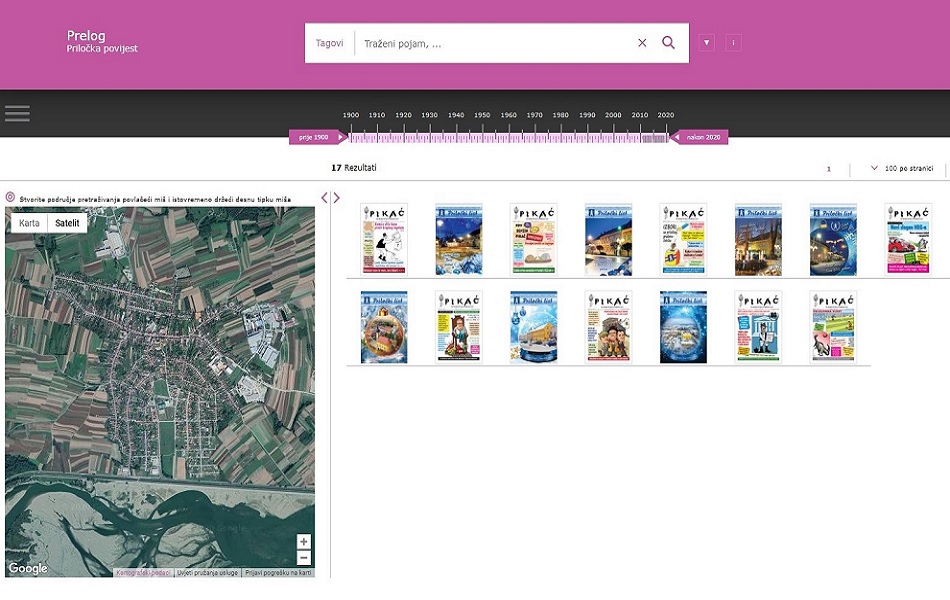Switch map to Satelit view
Screen dimensions: 950x600
pyautogui.click(x=67, y=223)
